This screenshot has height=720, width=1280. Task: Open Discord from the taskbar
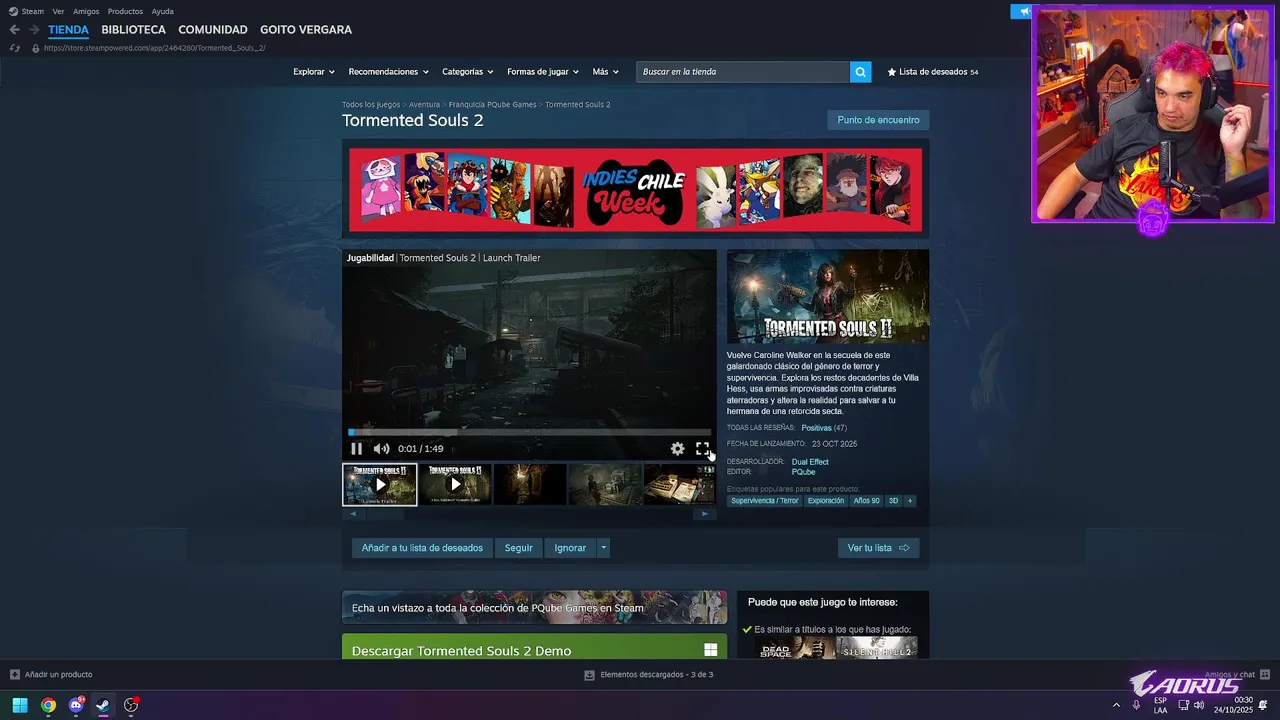pos(76,705)
